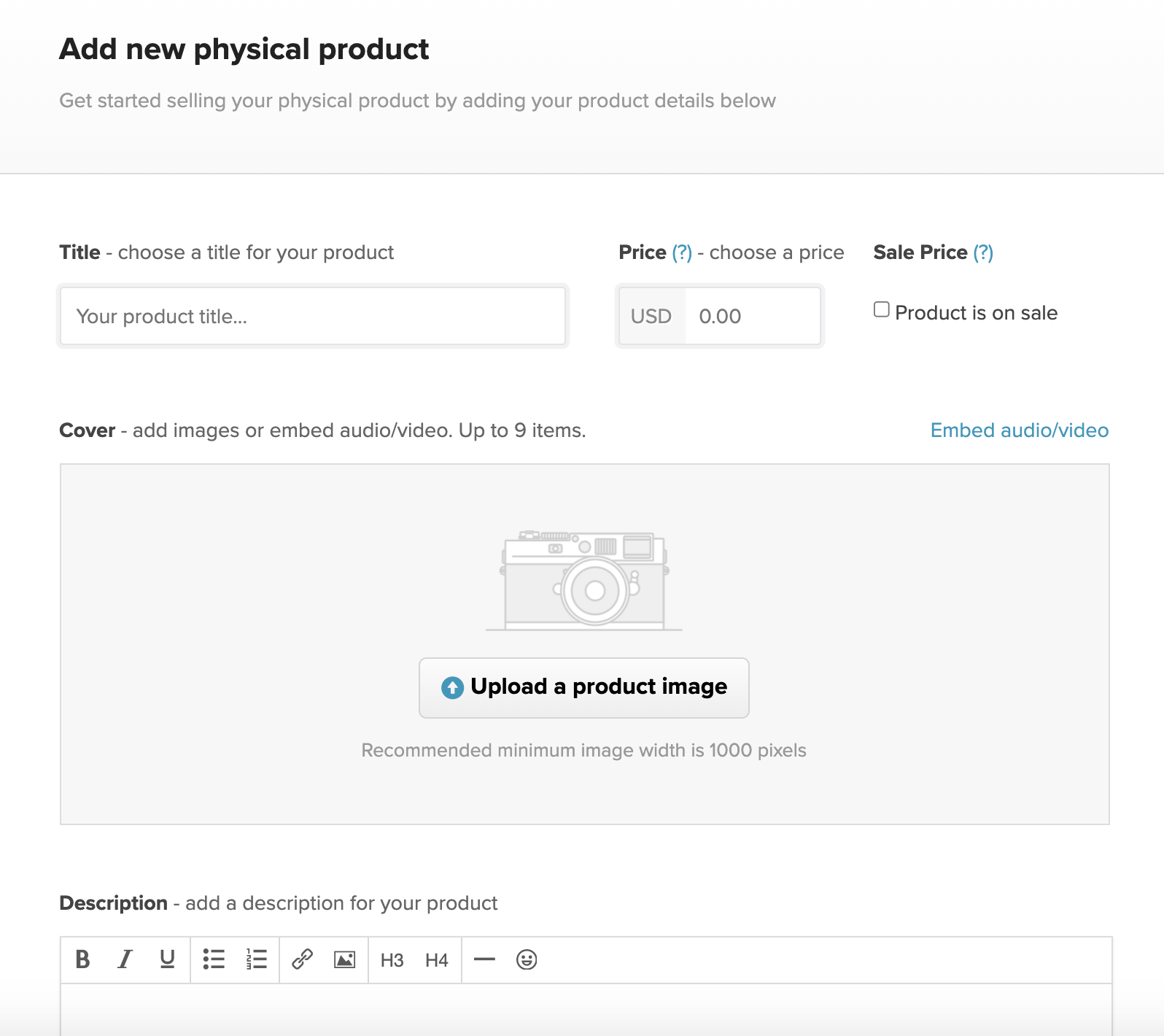This screenshot has width=1164, height=1036.
Task: Click the Price help question mark
Action: pos(682,252)
